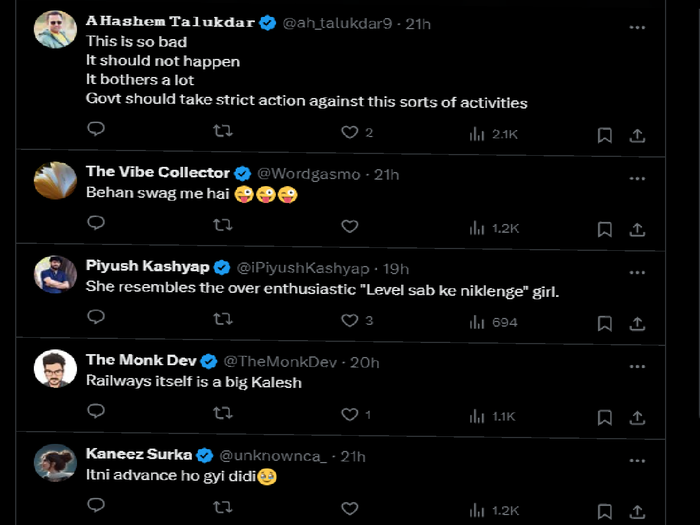Open @Wordgasmo profile handle link
Viewport: 700px width, 525px height.
coord(308,174)
